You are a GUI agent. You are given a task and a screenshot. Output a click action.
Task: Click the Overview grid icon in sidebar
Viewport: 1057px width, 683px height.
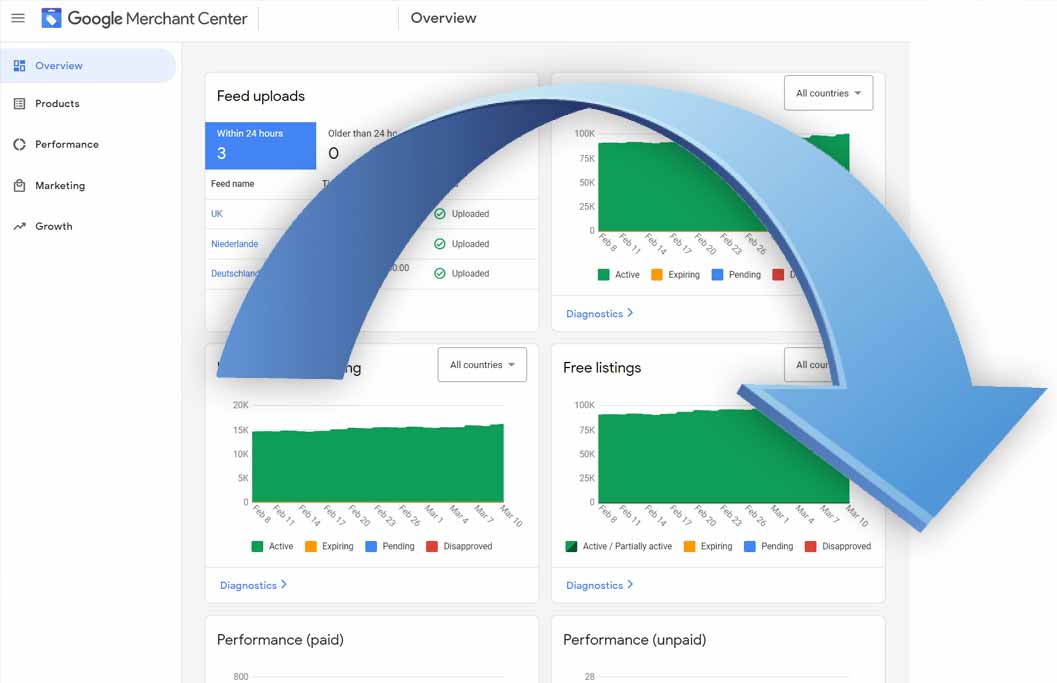click(x=19, y=66)
